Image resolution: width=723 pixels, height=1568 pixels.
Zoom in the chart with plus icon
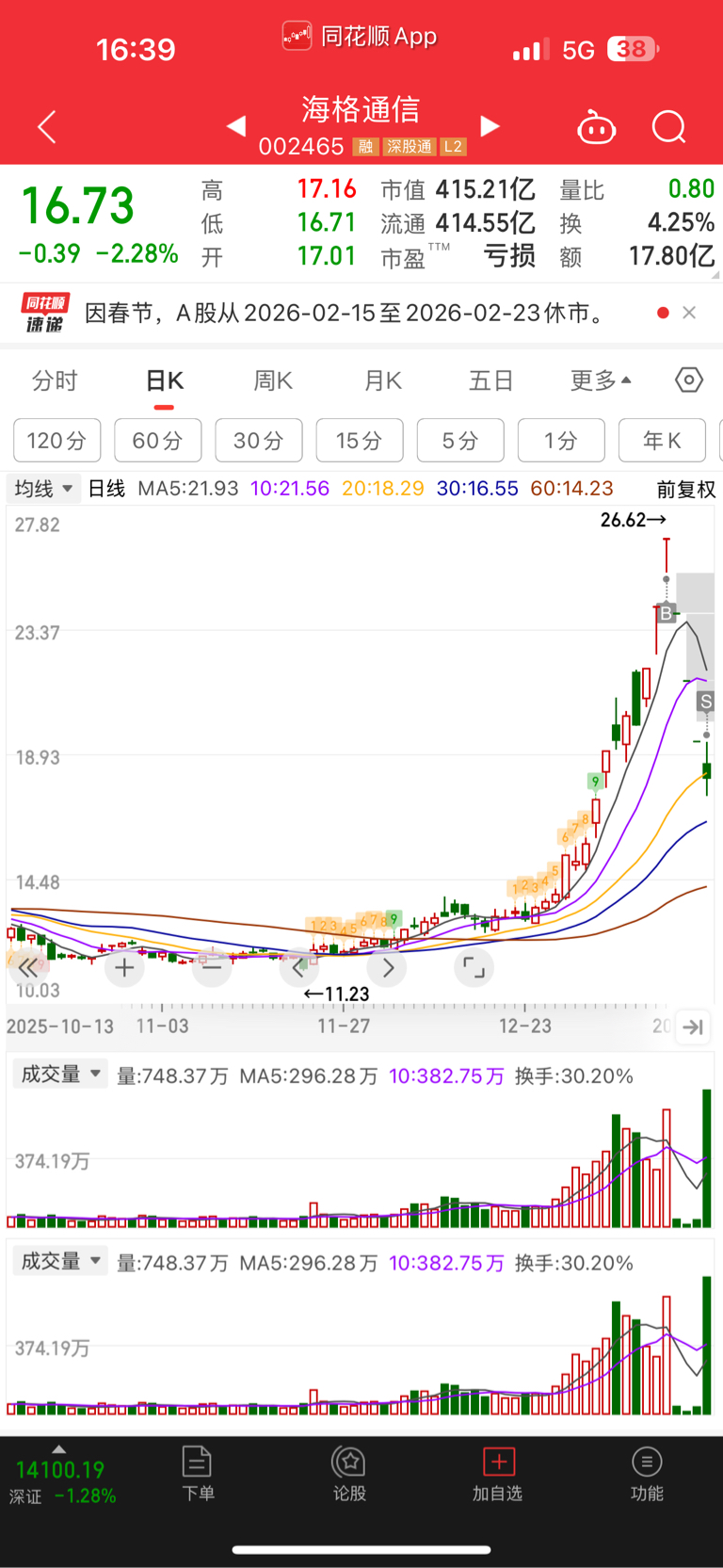[x=124, y=967]
